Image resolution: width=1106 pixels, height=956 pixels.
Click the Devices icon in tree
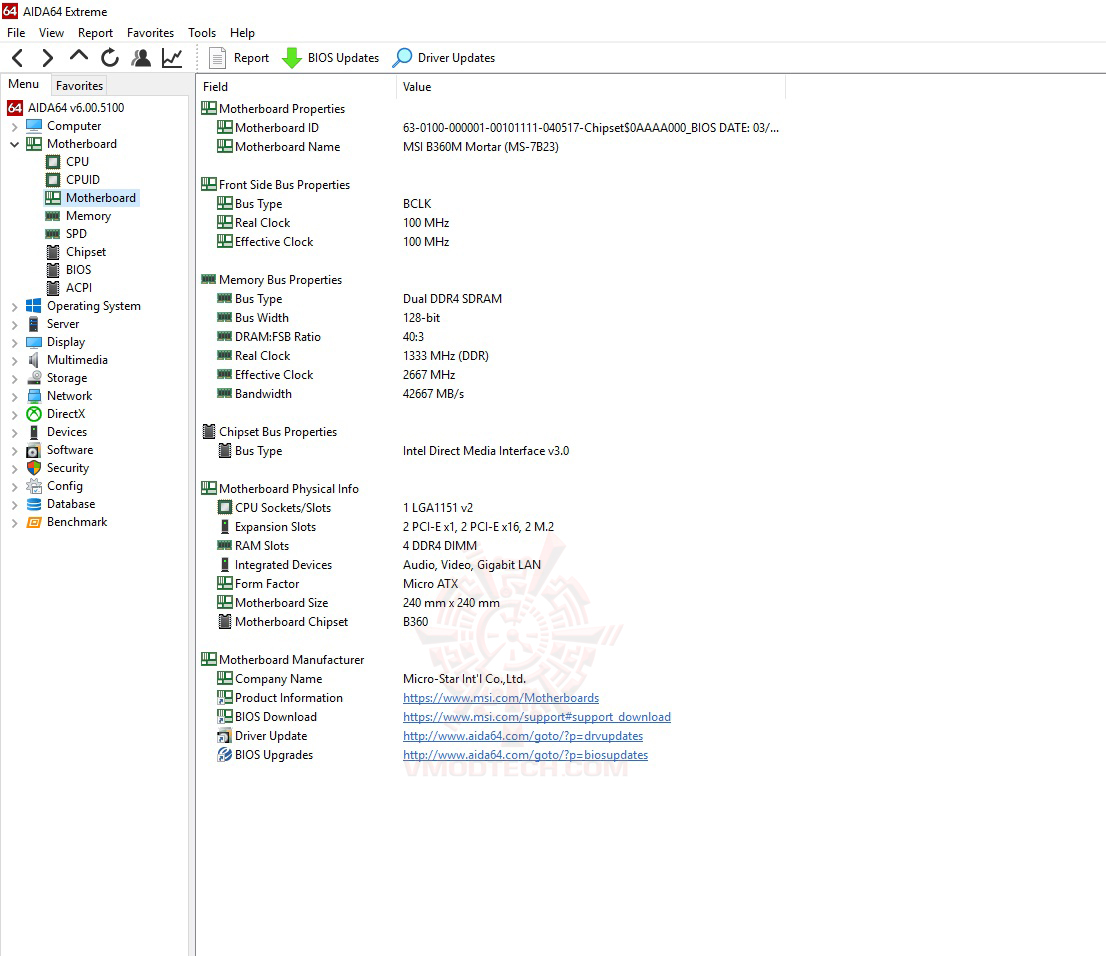pyautogui.click(x=34, y=432)
